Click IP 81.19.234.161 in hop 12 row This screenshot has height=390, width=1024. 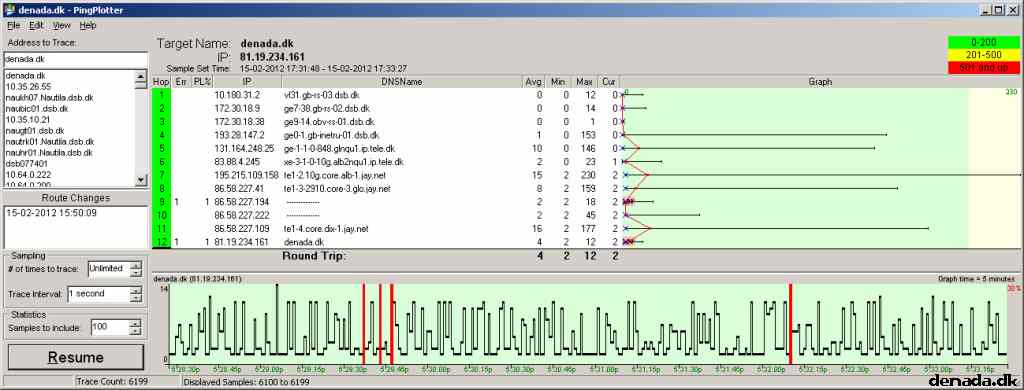242,242
